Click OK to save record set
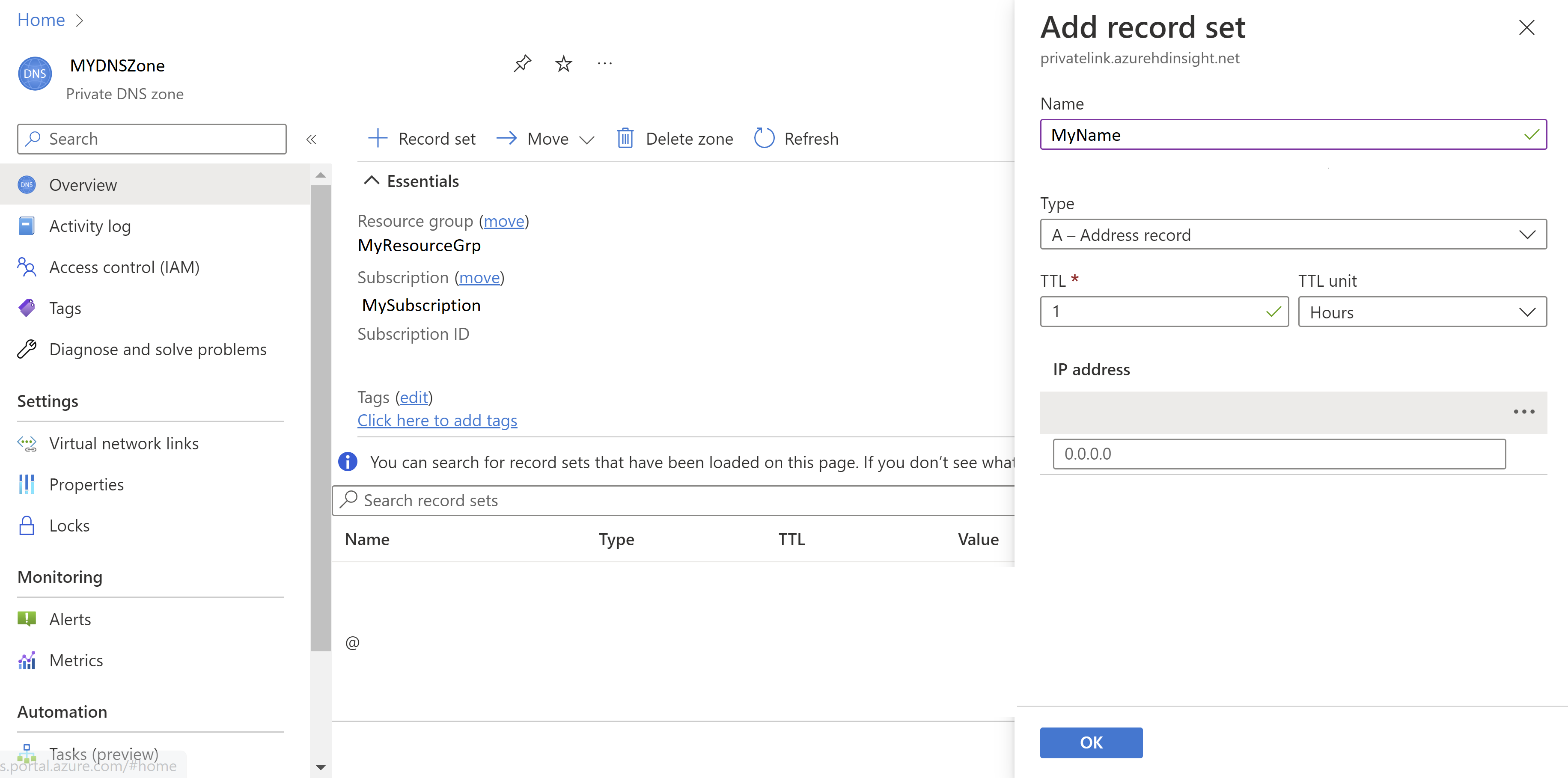The image size is (1568, 778). 1091,742
